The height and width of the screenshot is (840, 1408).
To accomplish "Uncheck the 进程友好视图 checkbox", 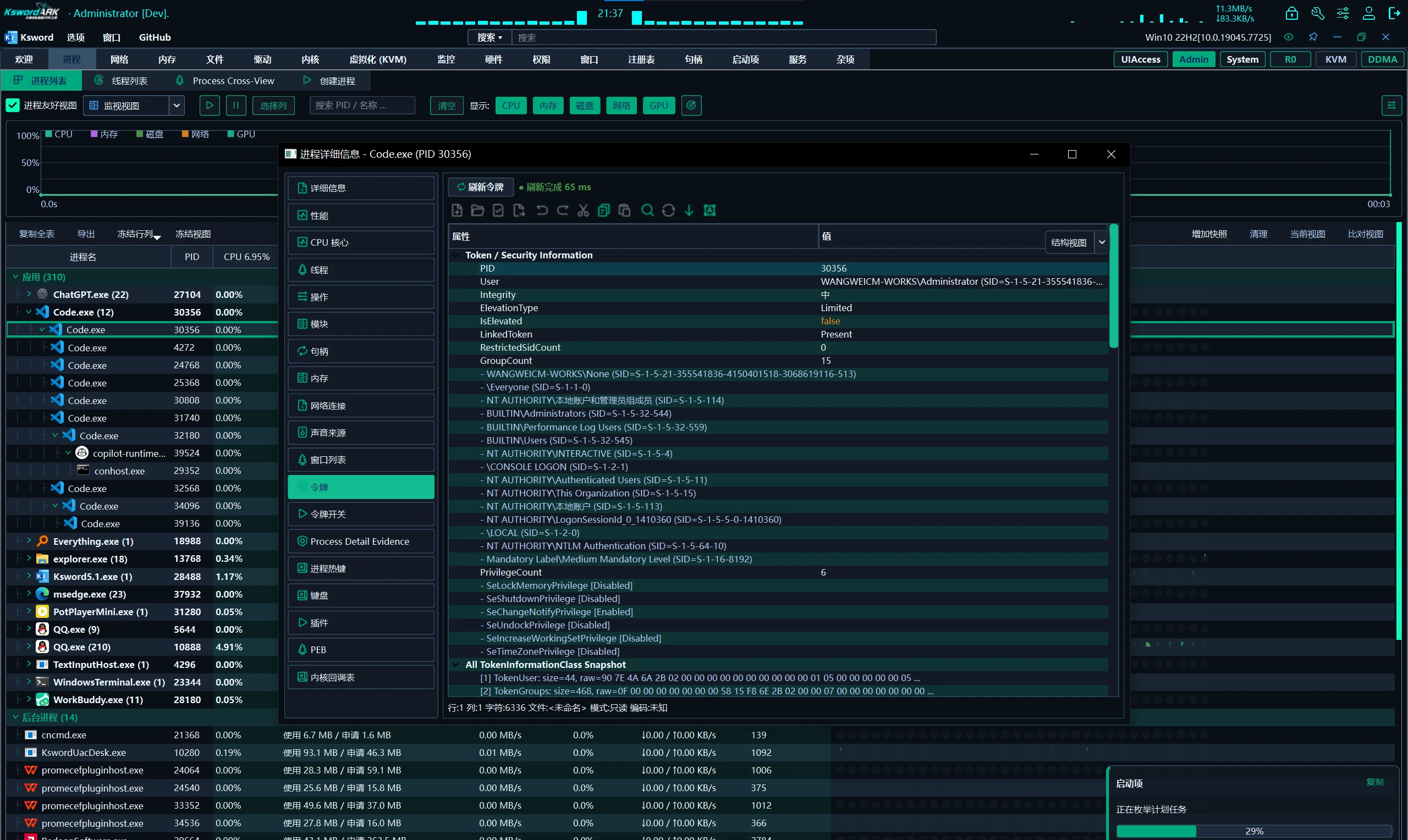I will [x=13, y=106].
